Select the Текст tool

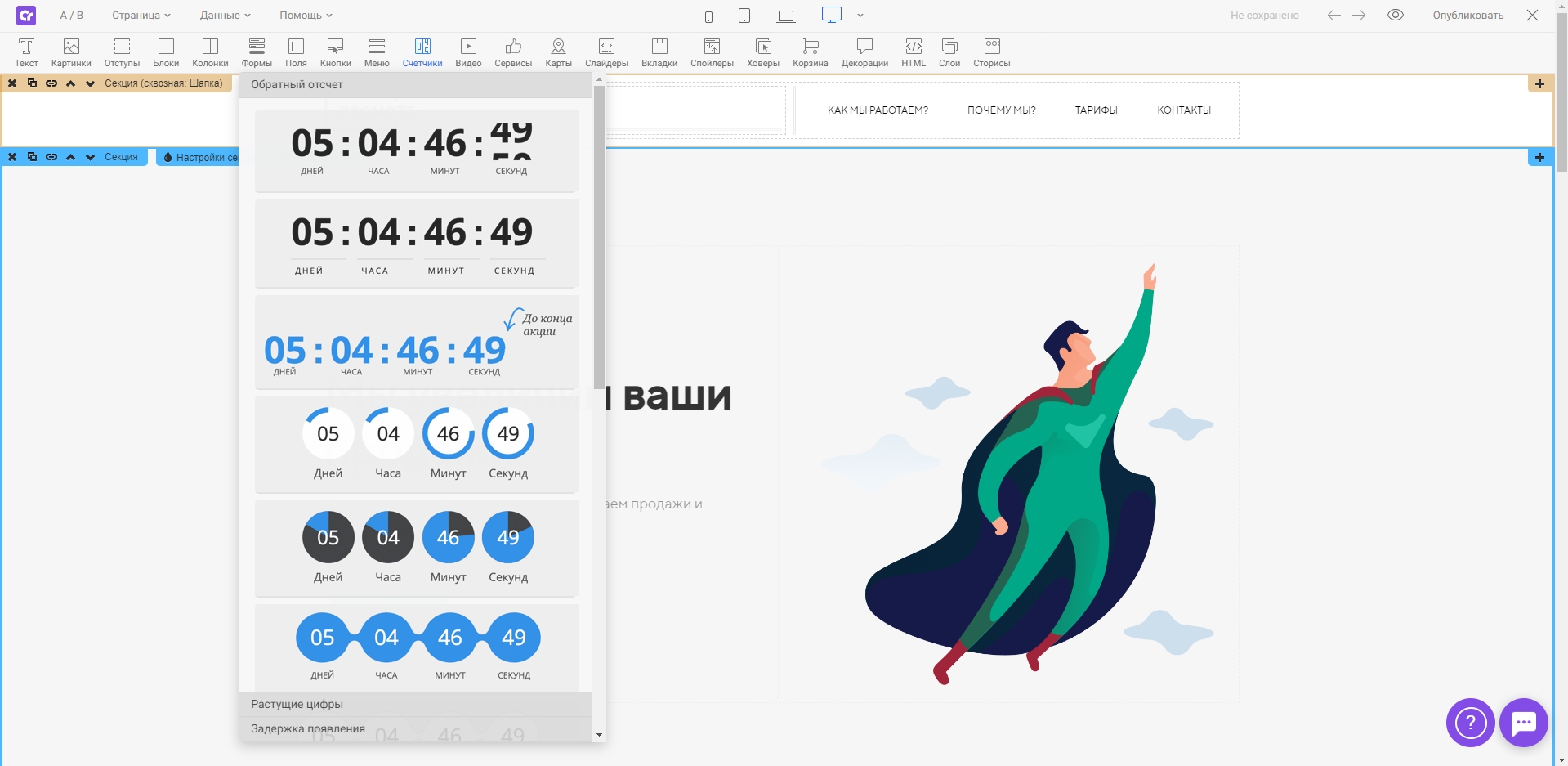coord(26,52)
